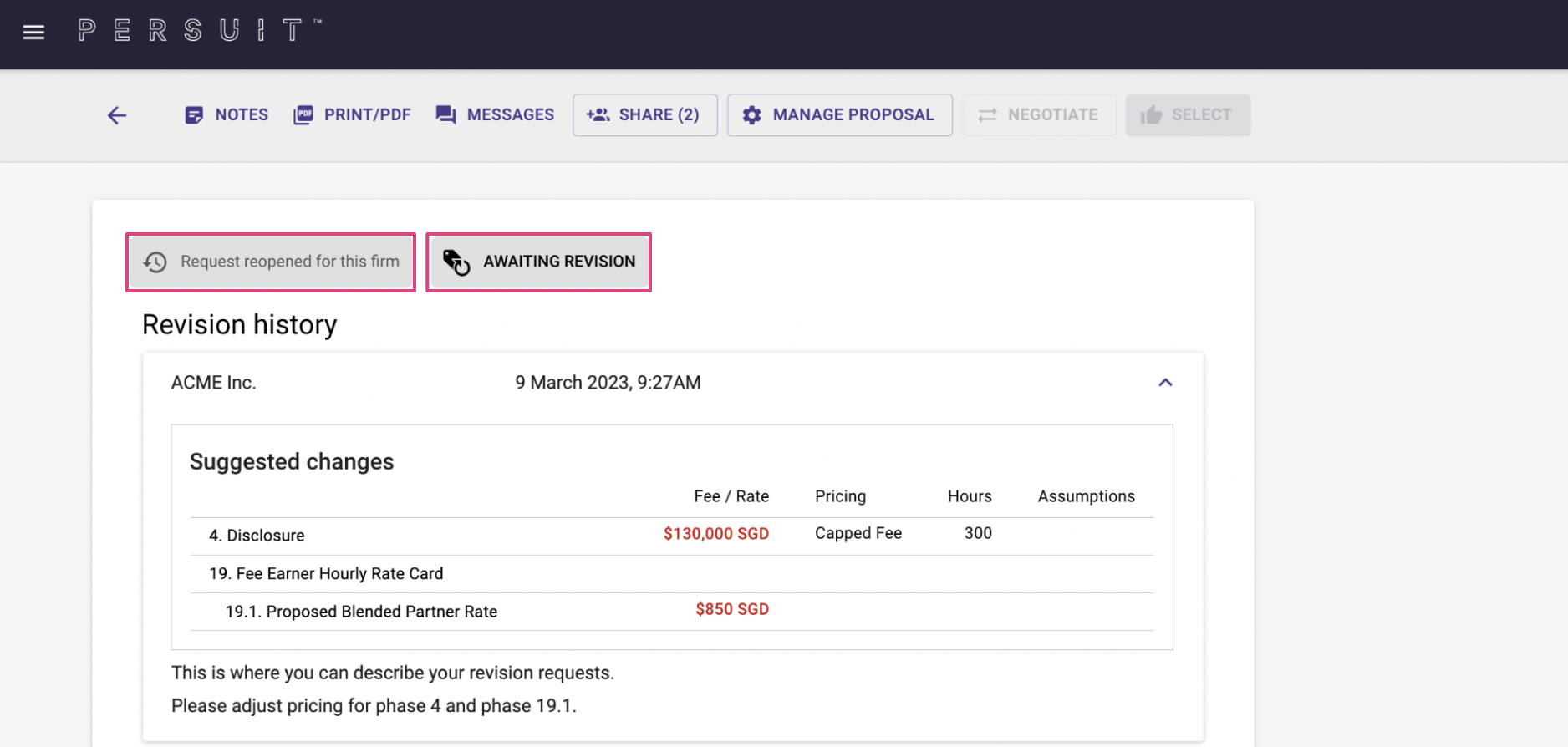Viewport: 1568px width, 747px height.
Task: Click the Negotiate arrows icon
Action: point(987,115)
